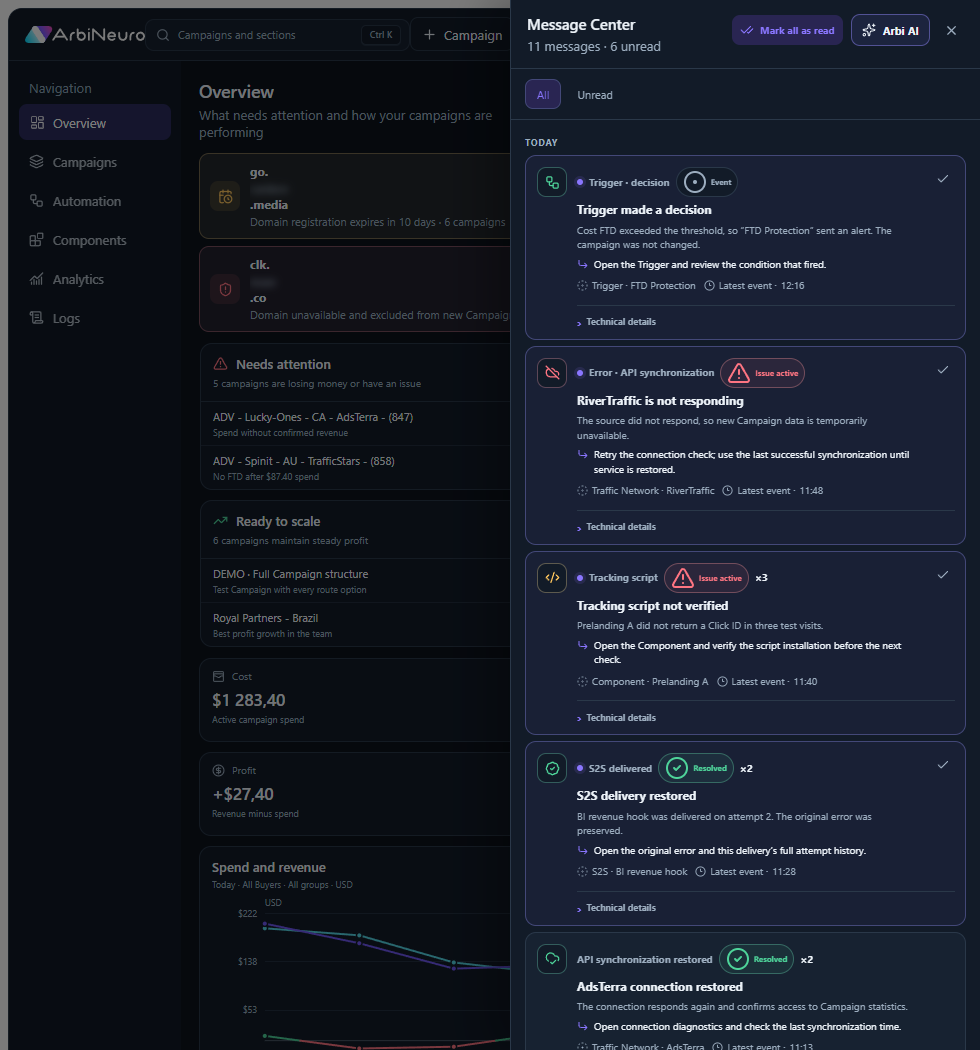Viewport: 980px width, 1050px height.
Task: Mark Tracking script not verified as read
Action: point(942,575)
